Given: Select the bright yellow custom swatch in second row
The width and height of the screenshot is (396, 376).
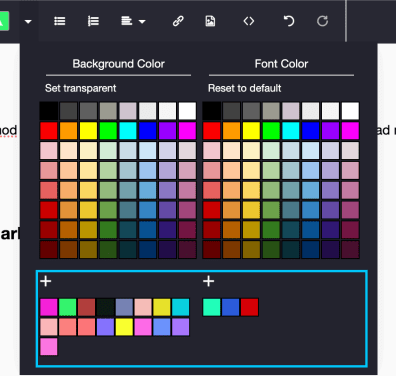Looking at the screenshot, I should click(124, 327).
